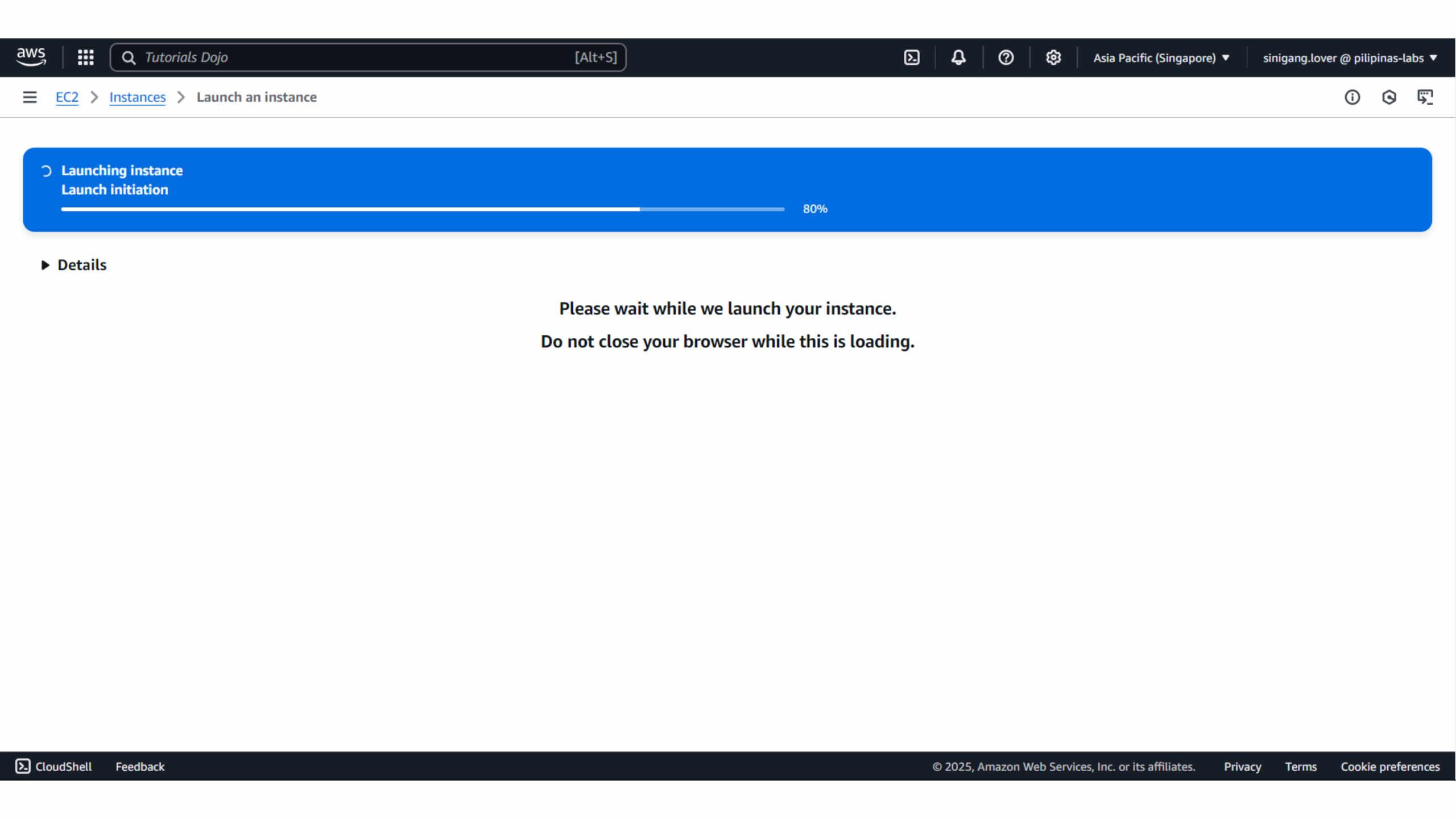
Task: Open the notifications bell icon
Action: 958,57
